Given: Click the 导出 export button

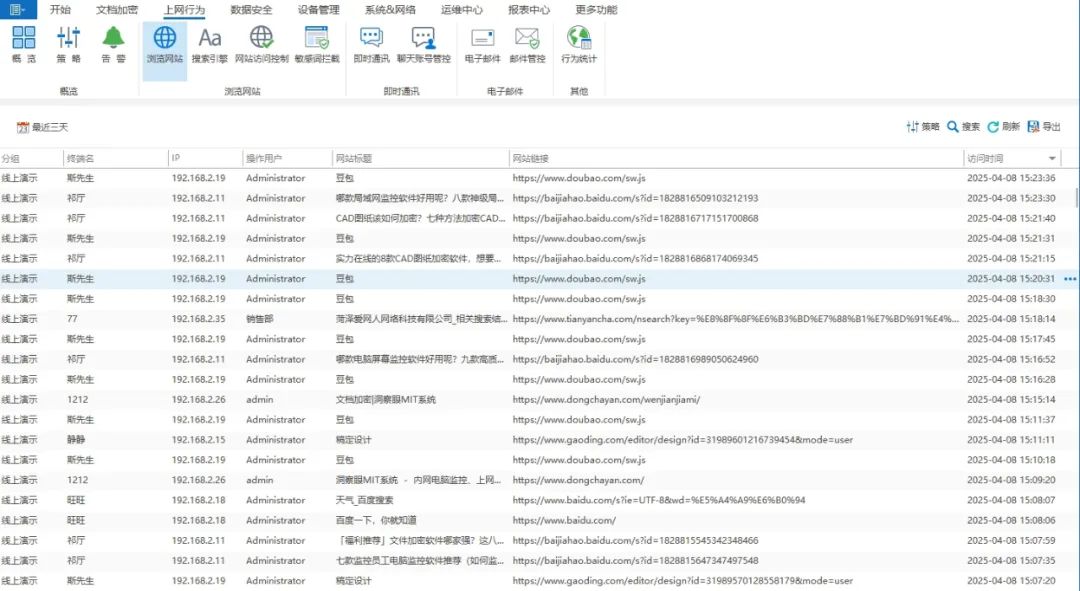Looking at the screenshot, I should coord(1043,127).
